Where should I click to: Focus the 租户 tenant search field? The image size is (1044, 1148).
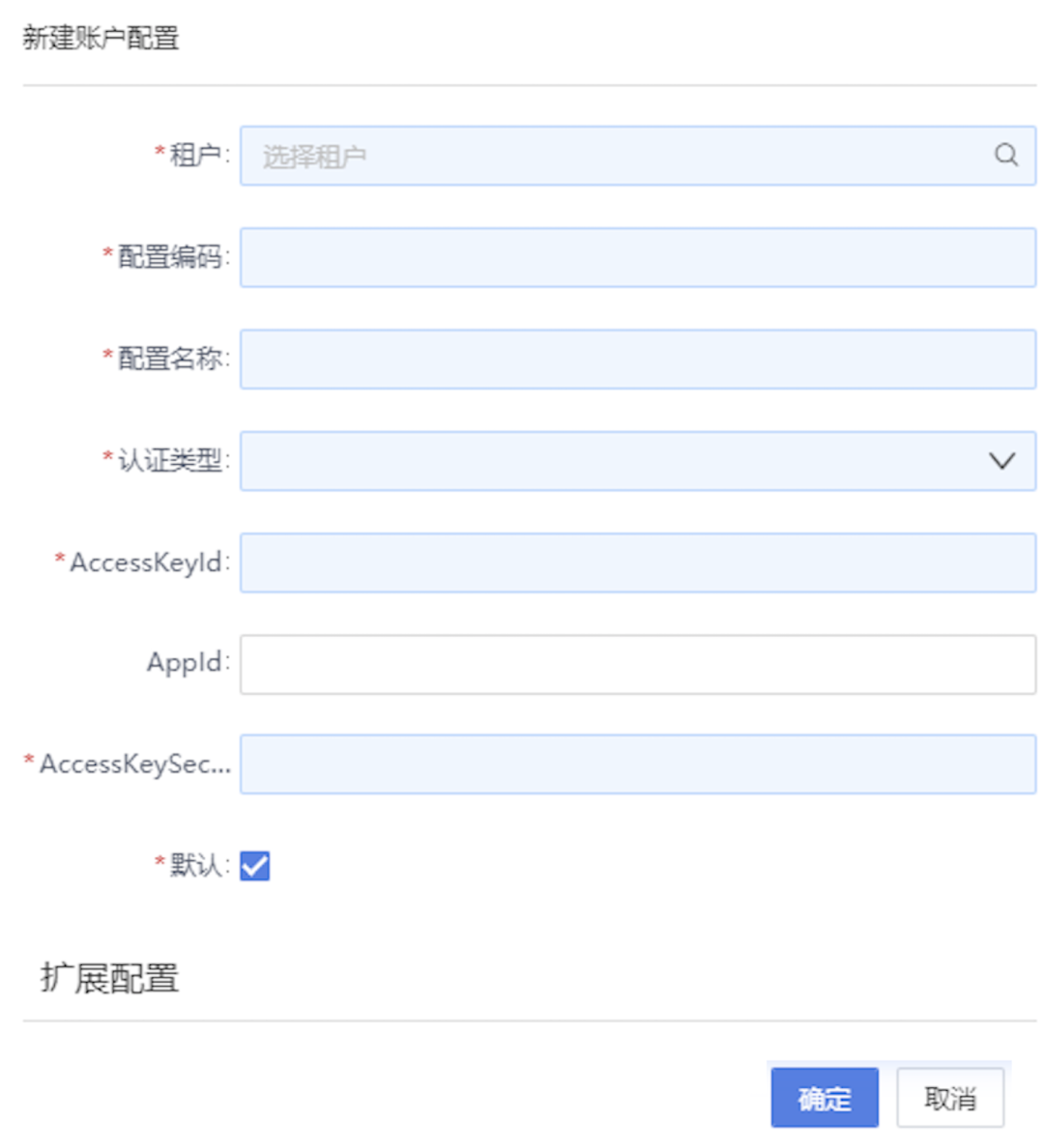click(x=580, y=155)
